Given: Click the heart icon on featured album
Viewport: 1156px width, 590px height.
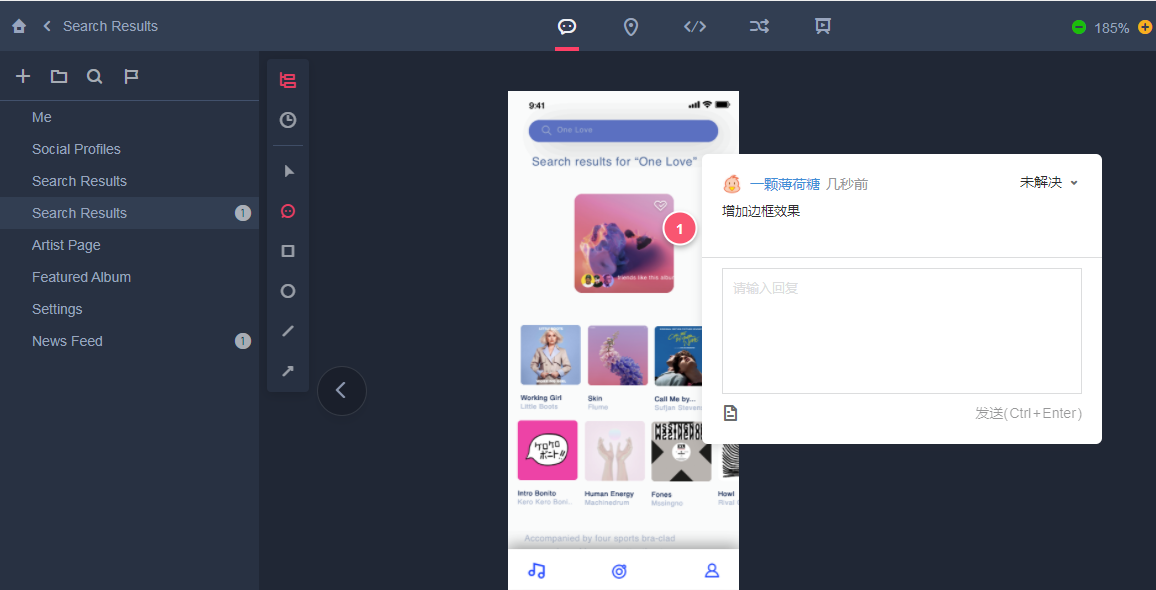Looking at the screenshot, I should coord(660,206).
